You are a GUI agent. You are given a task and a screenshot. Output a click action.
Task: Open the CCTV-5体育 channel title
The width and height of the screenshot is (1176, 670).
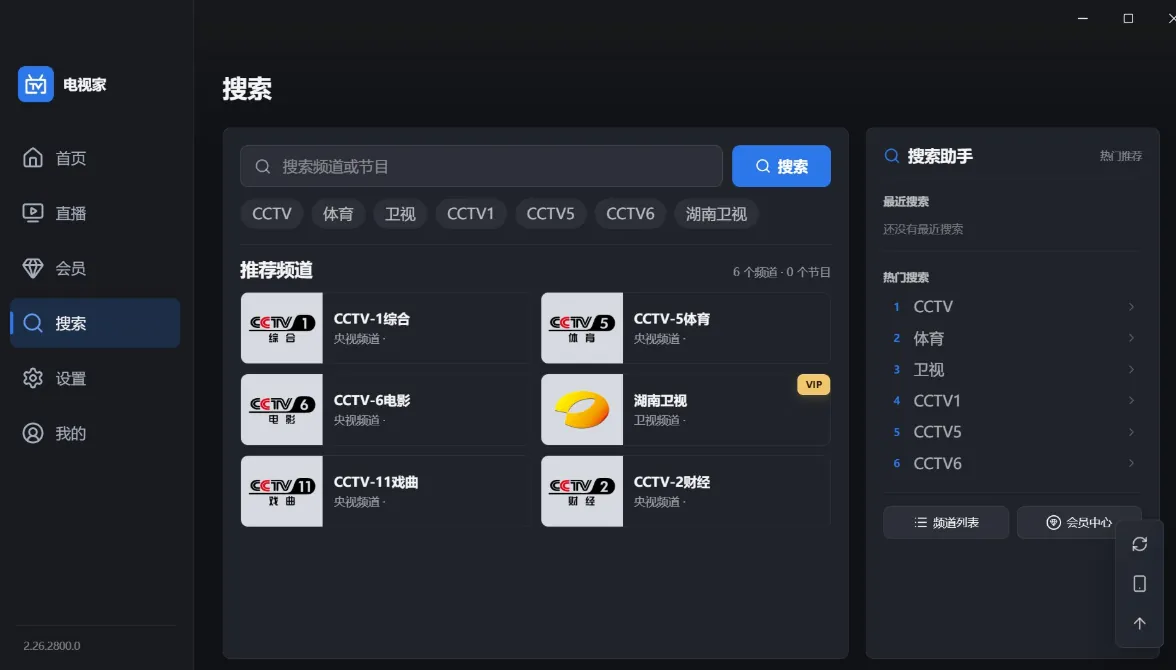click(672, 319)
